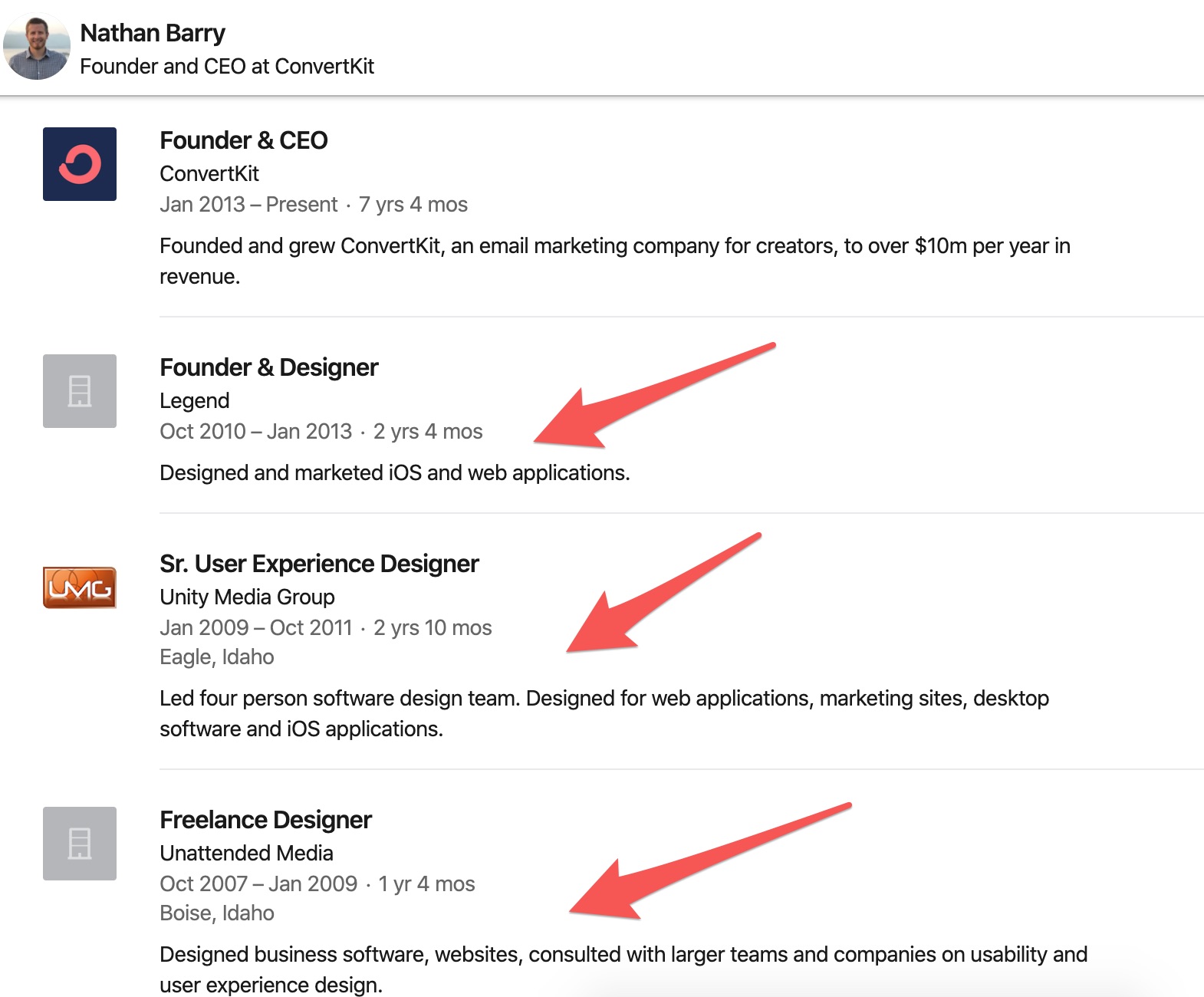Open the Nathan Barry name link
1204x997 pixels.
point(153,33)
